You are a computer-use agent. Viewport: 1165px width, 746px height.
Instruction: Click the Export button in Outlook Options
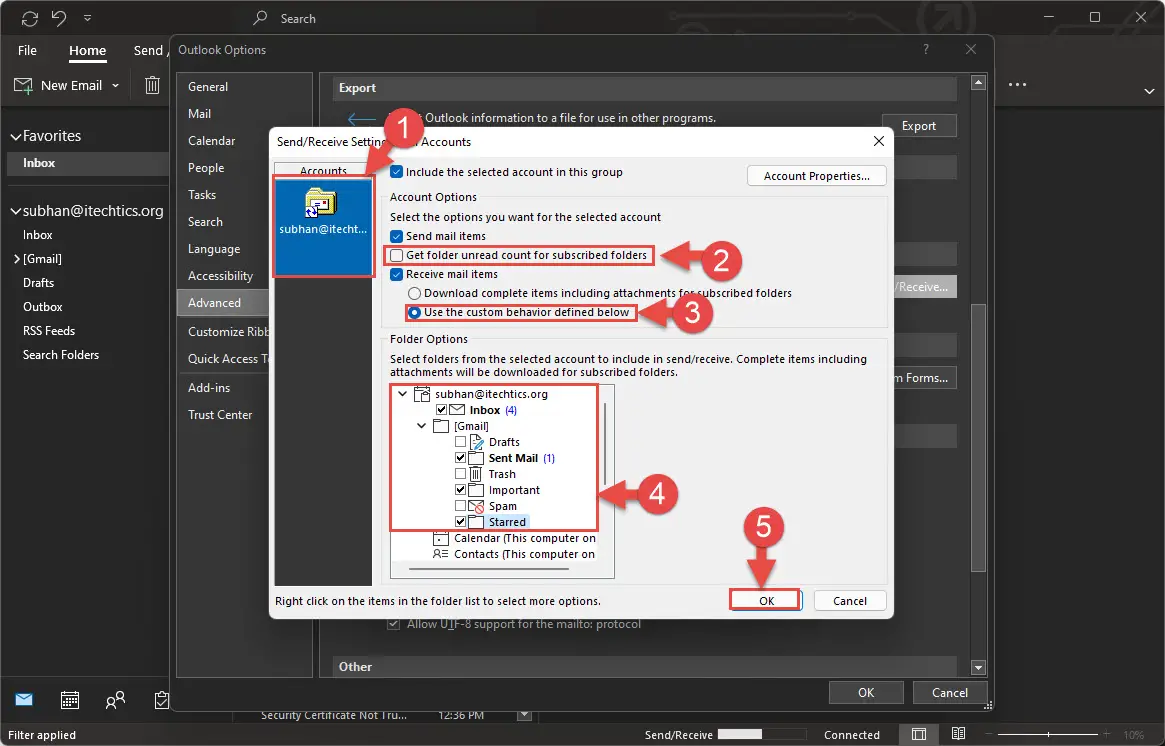click(919, 126)
